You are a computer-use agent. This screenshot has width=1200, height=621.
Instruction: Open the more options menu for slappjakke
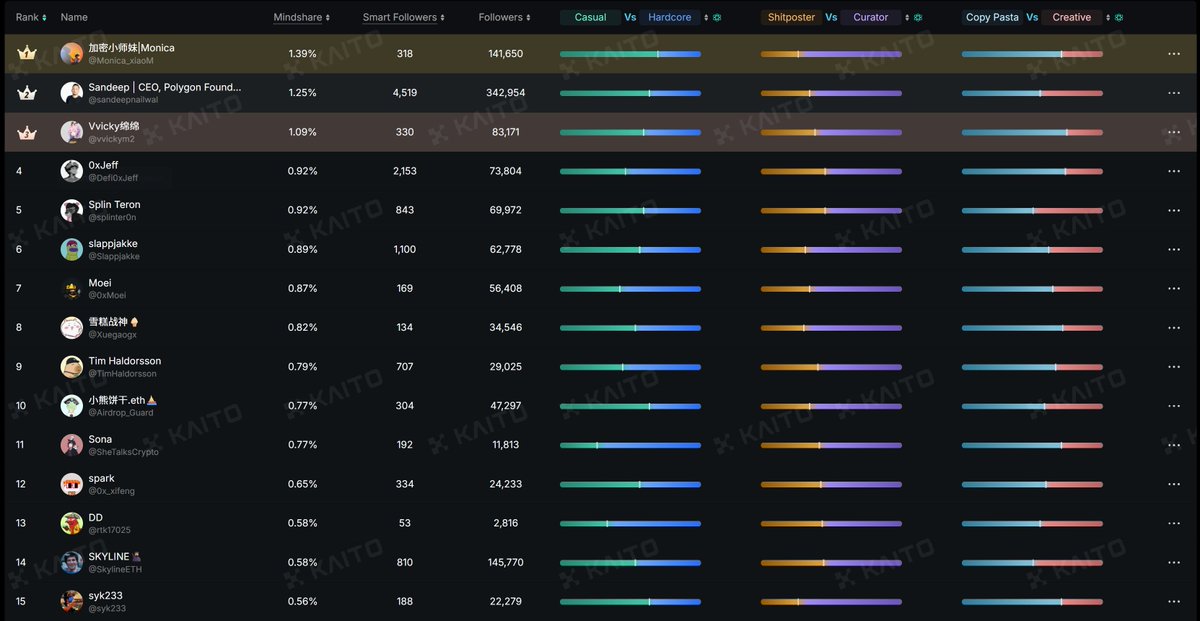(1174, 250)
